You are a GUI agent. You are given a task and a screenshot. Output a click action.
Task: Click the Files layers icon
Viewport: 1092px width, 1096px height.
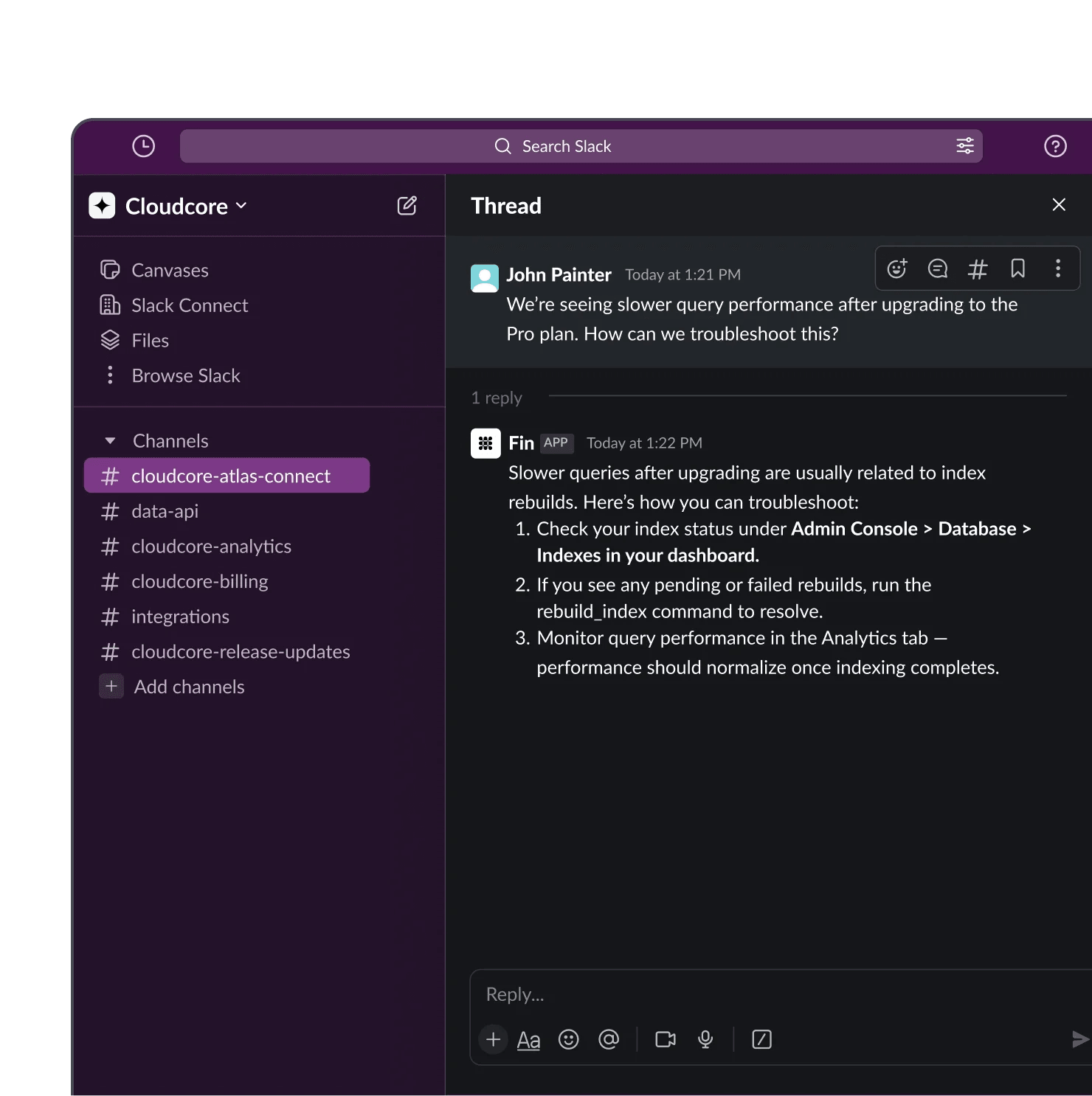tap(110, 340)
